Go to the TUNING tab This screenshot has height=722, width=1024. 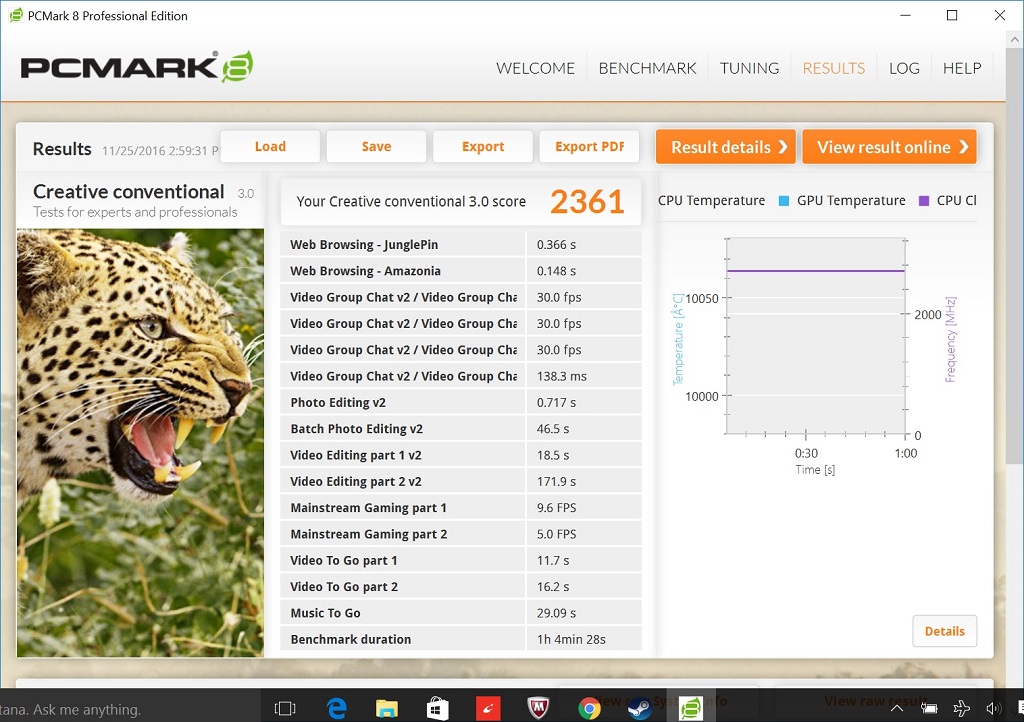749,68
